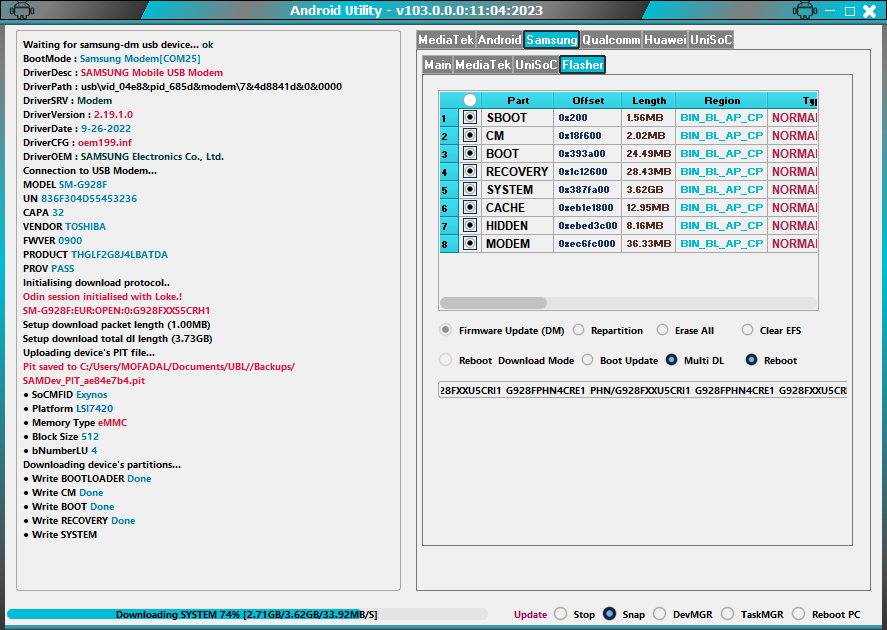This screenshot has height=630, width=887.
Task: Select the Reboot Download Mode radio option
Action: tap(446, 360)
